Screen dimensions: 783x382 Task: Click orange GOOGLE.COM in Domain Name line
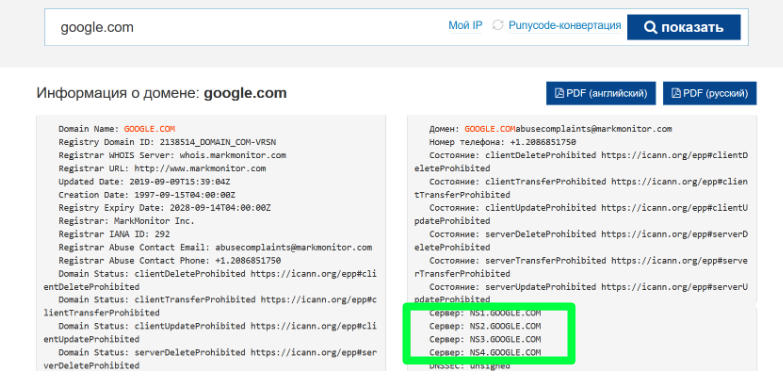tap(149, 129)
